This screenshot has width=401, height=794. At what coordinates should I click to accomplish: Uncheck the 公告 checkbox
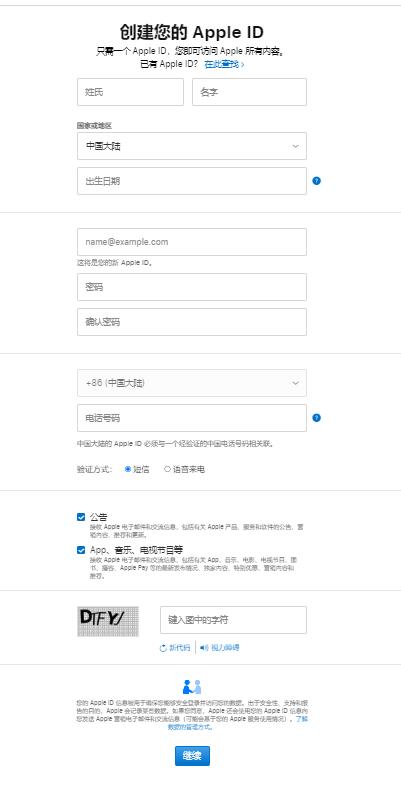click(x=81, y=517)
